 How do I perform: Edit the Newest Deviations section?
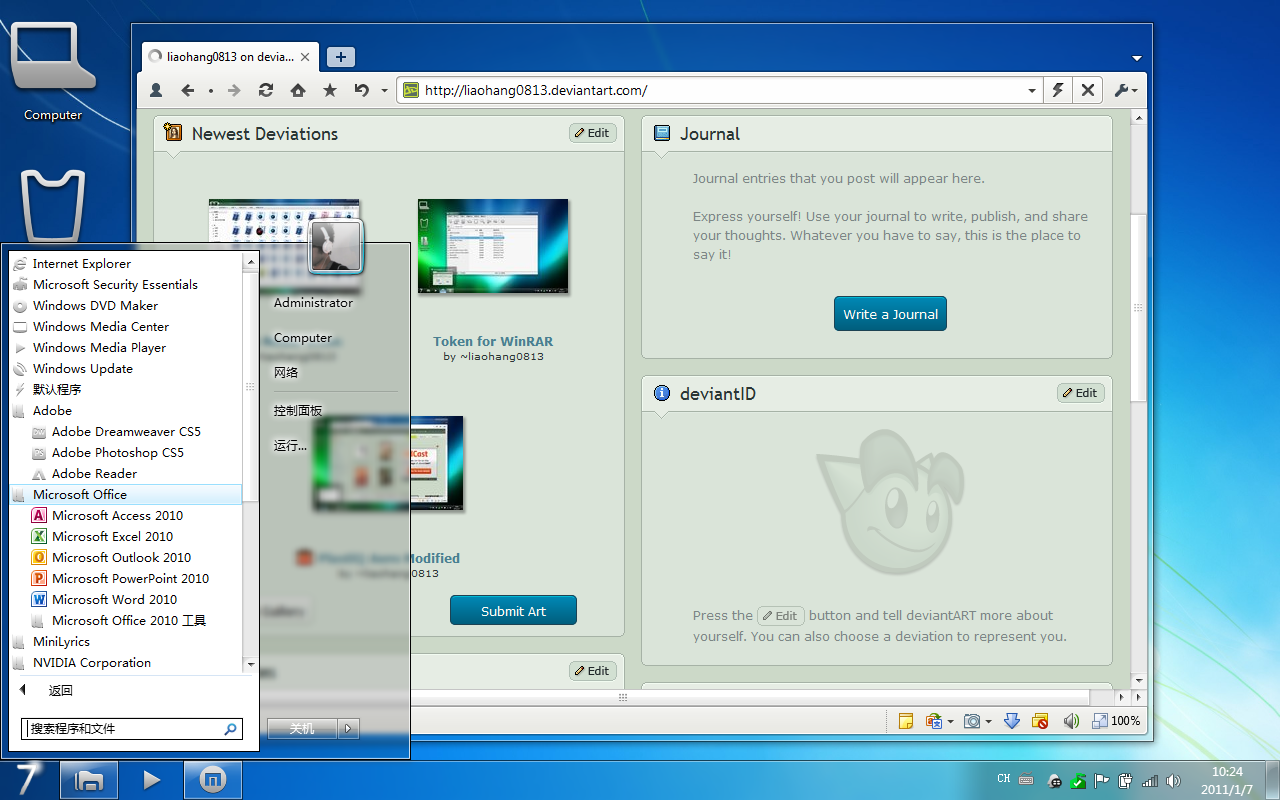point(593,133)
